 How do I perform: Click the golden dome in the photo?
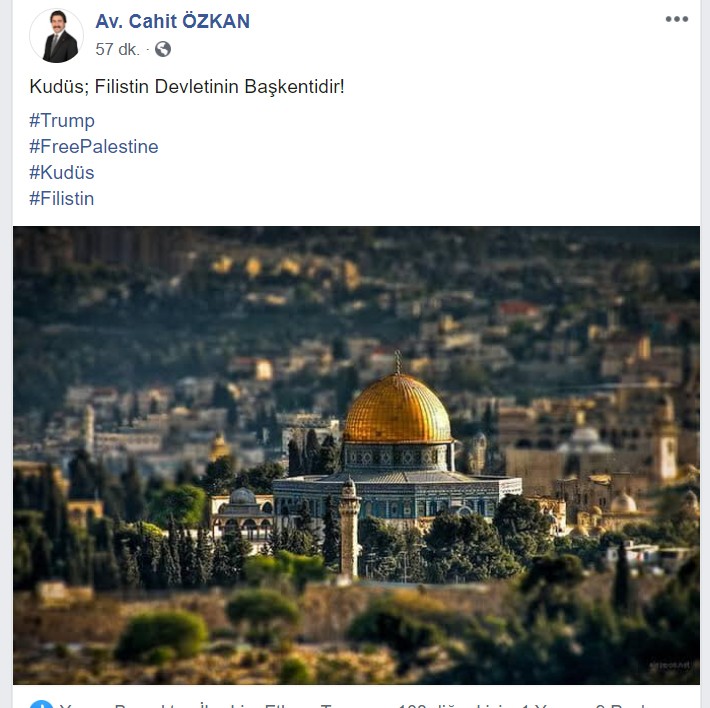[398, 409]
